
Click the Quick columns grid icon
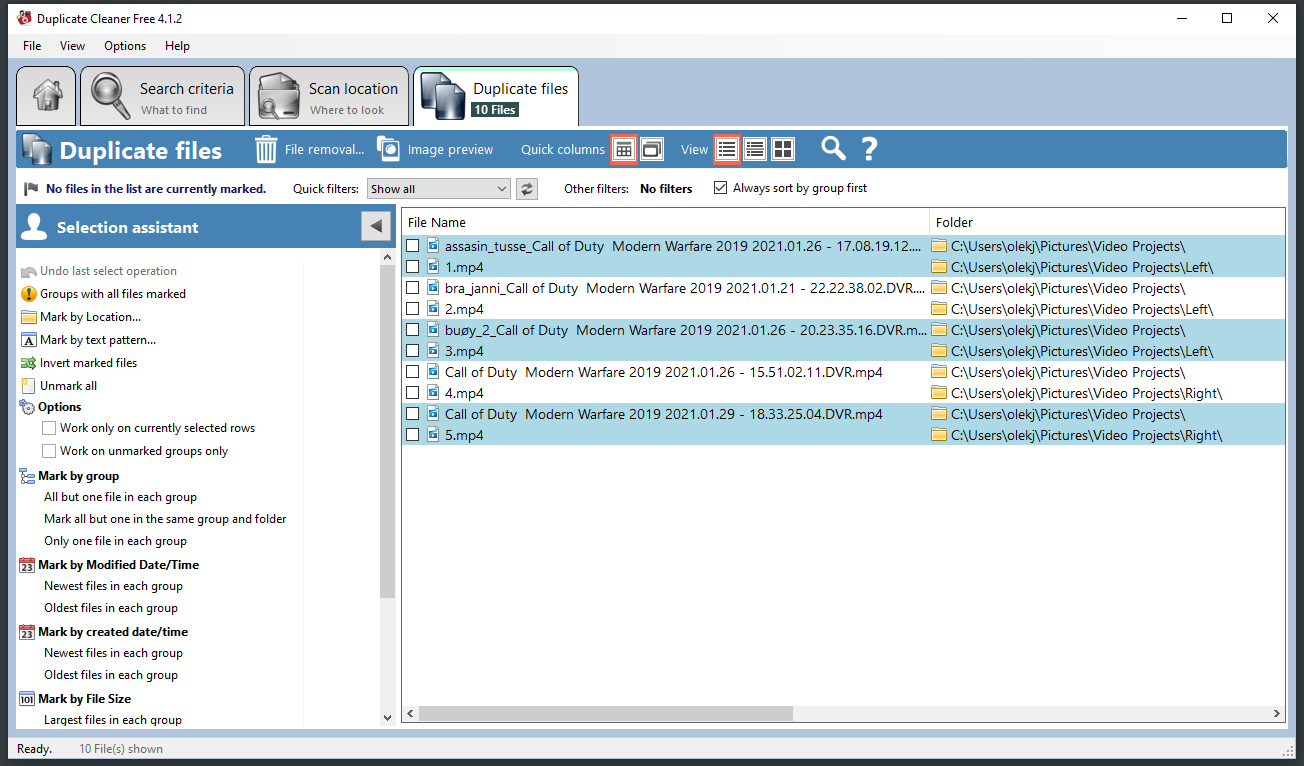click(623, 148)
